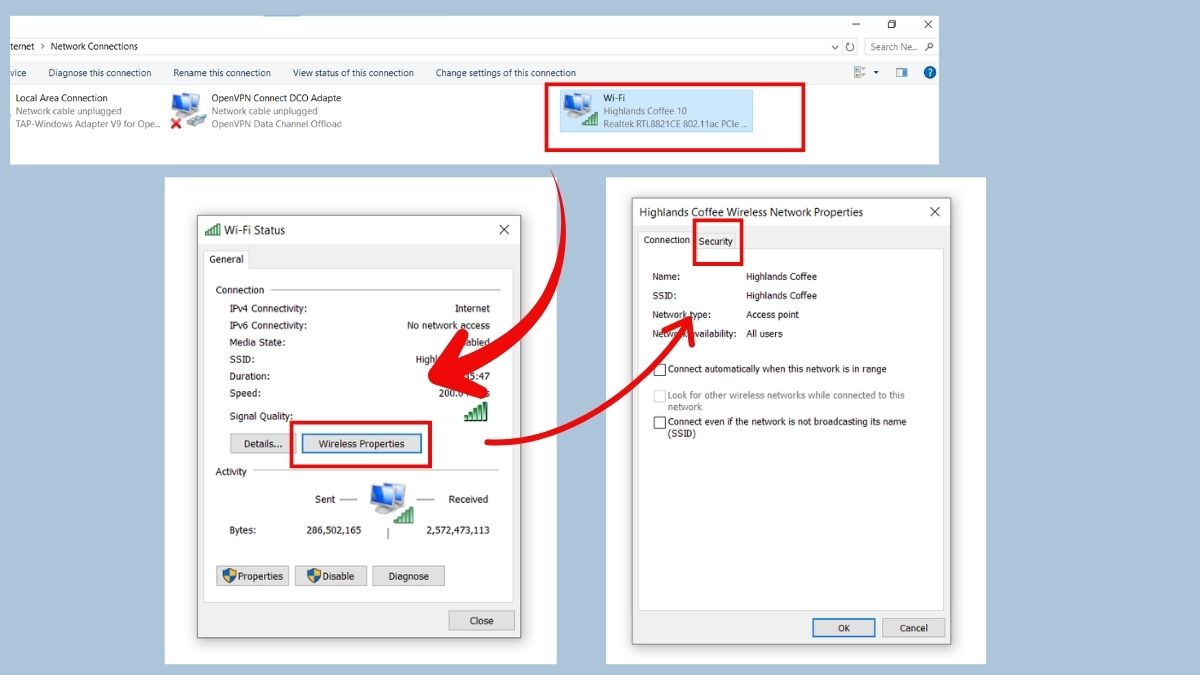Click the Details button
This screenshot has width=1200, height=675.
click(x=263, y=443)
